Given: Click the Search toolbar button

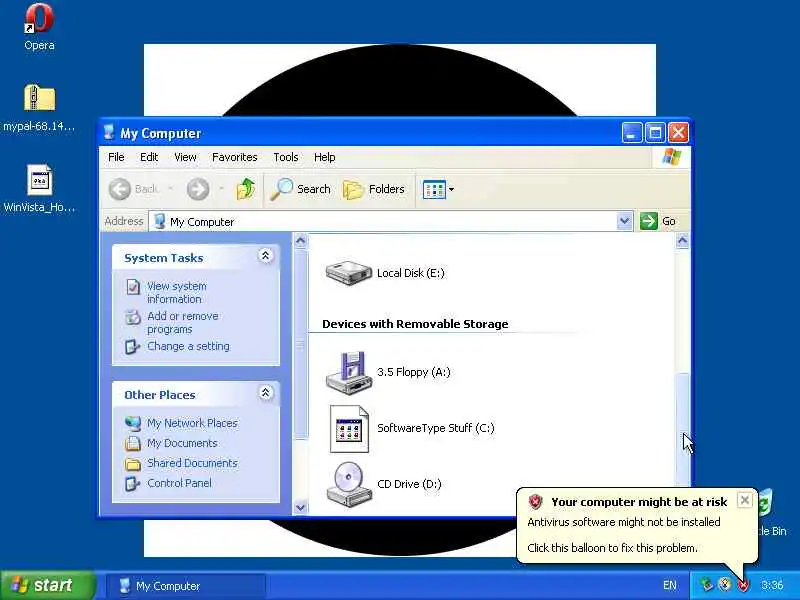Looking at the screenshot, I should click(x=301, y=189).
